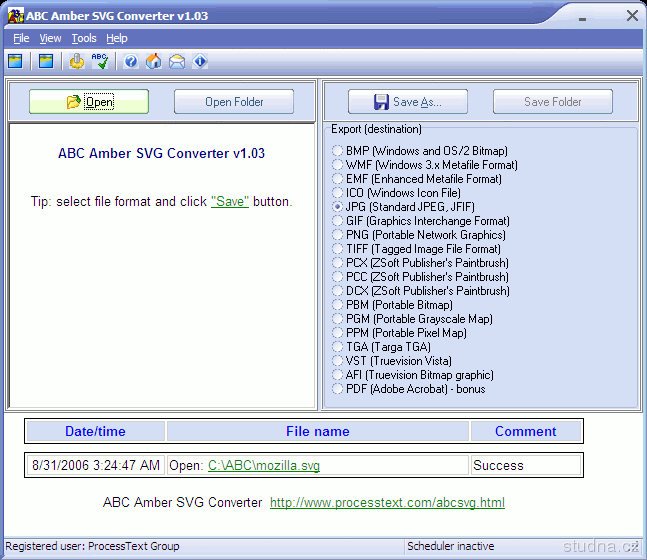Choose PDF (Adobe Acrobat) - bonus
This screenshot has height=560, width=647.
pyautogui.click(x=409, y=389)
